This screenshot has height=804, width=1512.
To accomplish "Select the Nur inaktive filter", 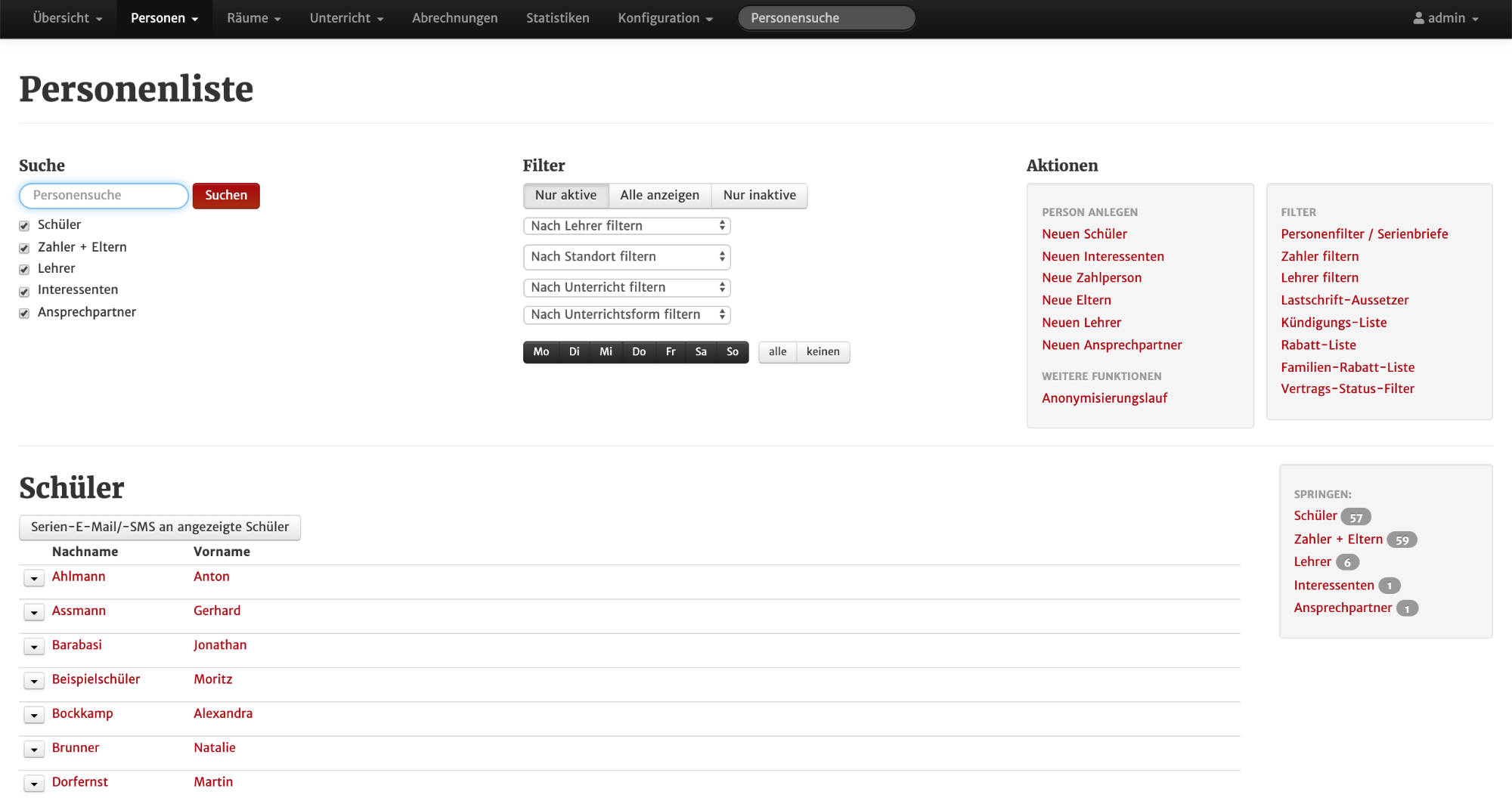I will [x=759, y=196].
